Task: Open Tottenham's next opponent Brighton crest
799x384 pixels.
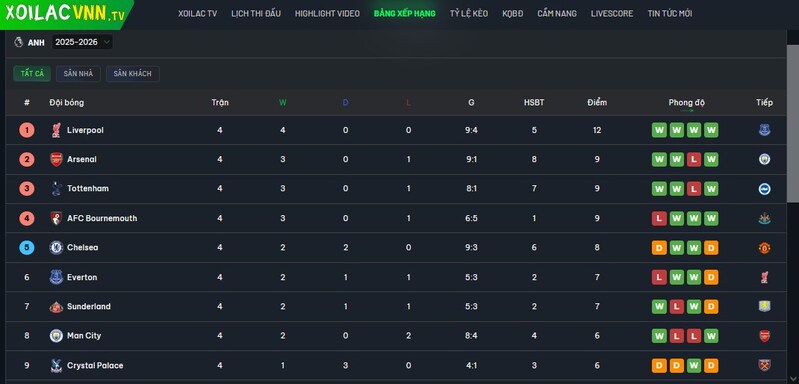Action: tap(764, 189)
